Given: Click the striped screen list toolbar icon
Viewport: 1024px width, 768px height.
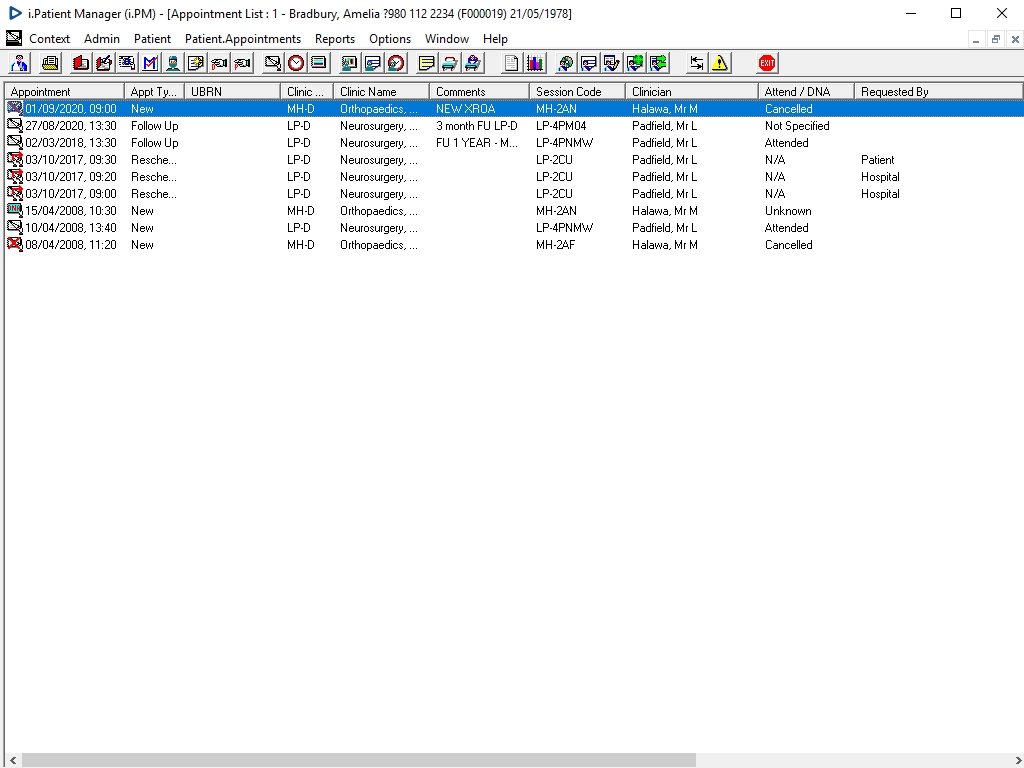Looking at the screenshot, I should [x=319, y=63].
